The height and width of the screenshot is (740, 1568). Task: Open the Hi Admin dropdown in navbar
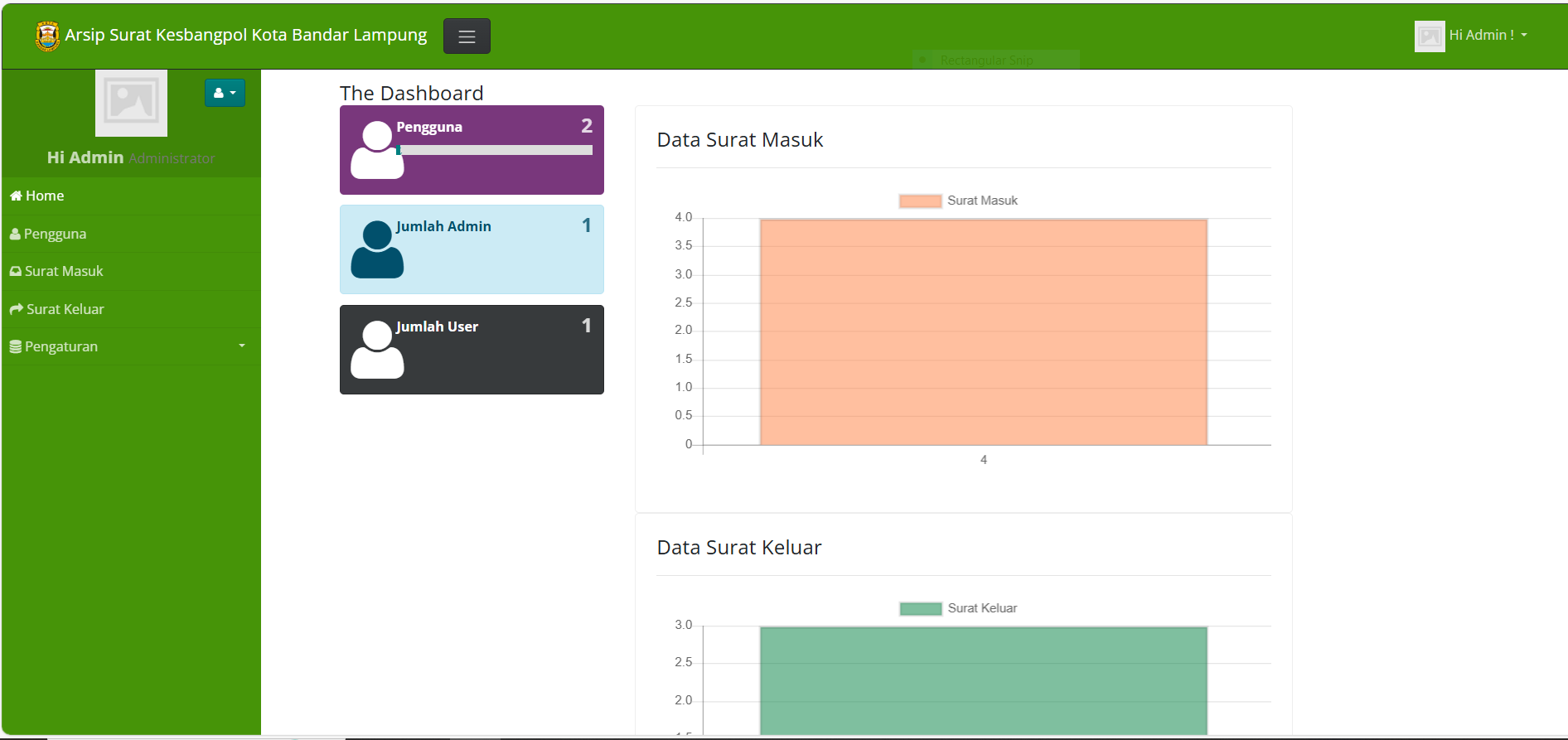(x=1488, y=36)
